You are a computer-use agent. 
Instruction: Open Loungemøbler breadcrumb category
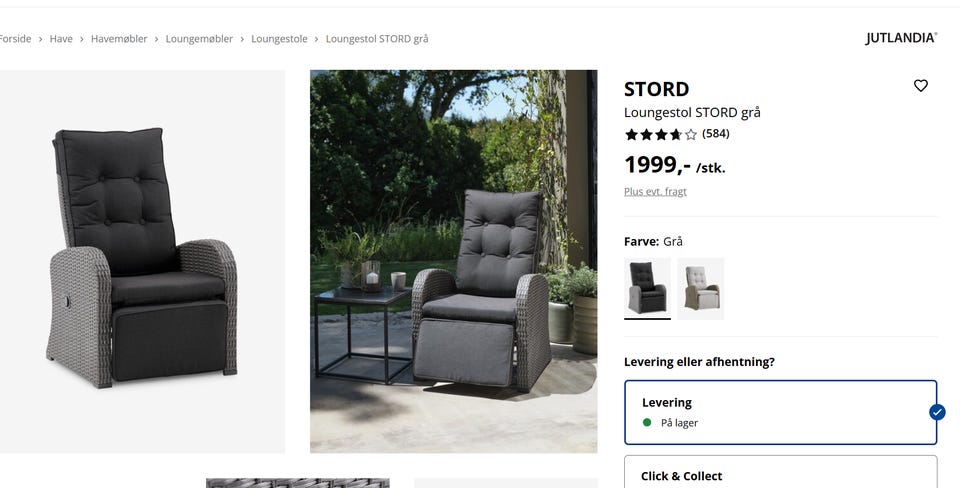coord(199,39)
